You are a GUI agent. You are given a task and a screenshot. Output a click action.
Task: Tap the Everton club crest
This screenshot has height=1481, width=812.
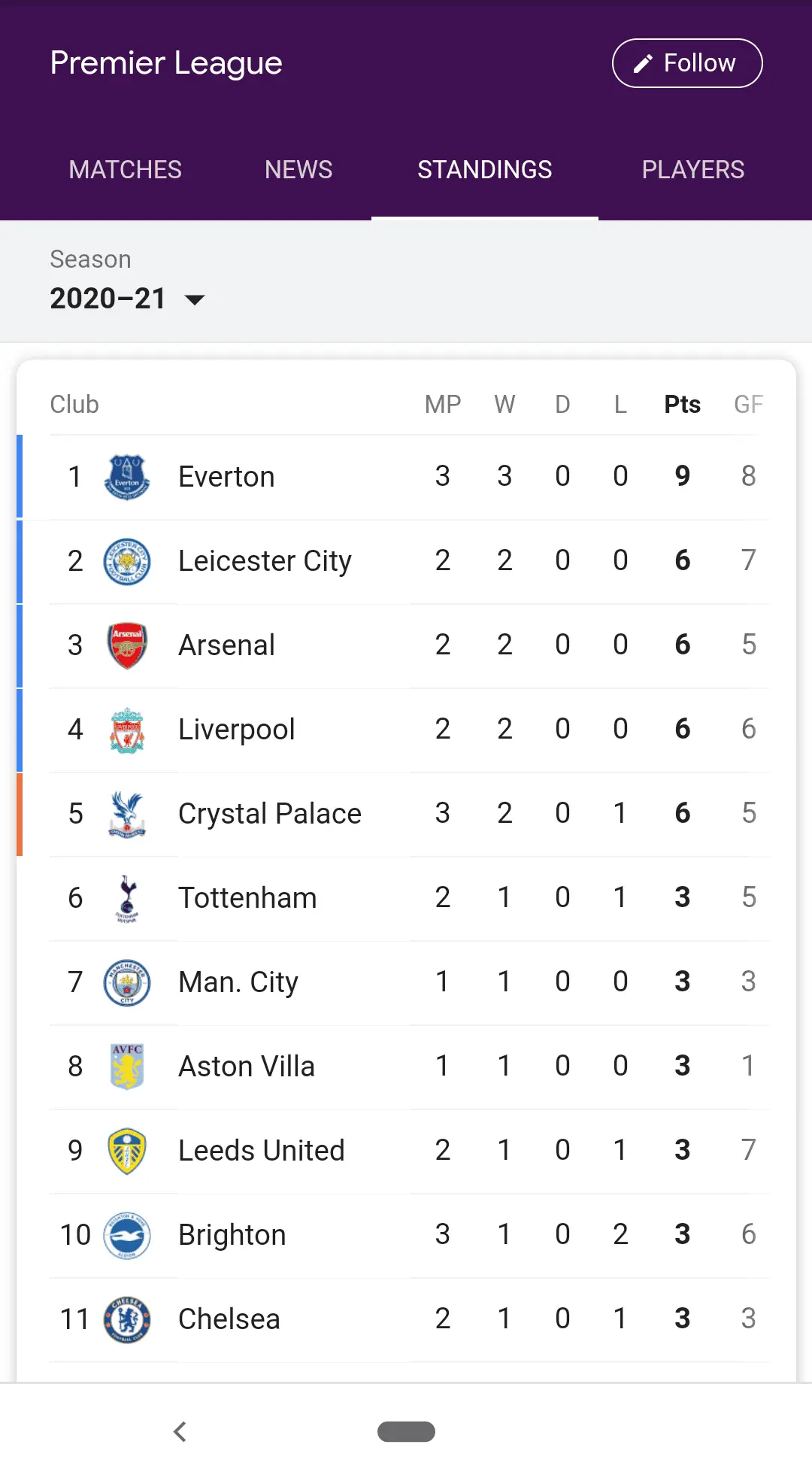pos(126,477)
